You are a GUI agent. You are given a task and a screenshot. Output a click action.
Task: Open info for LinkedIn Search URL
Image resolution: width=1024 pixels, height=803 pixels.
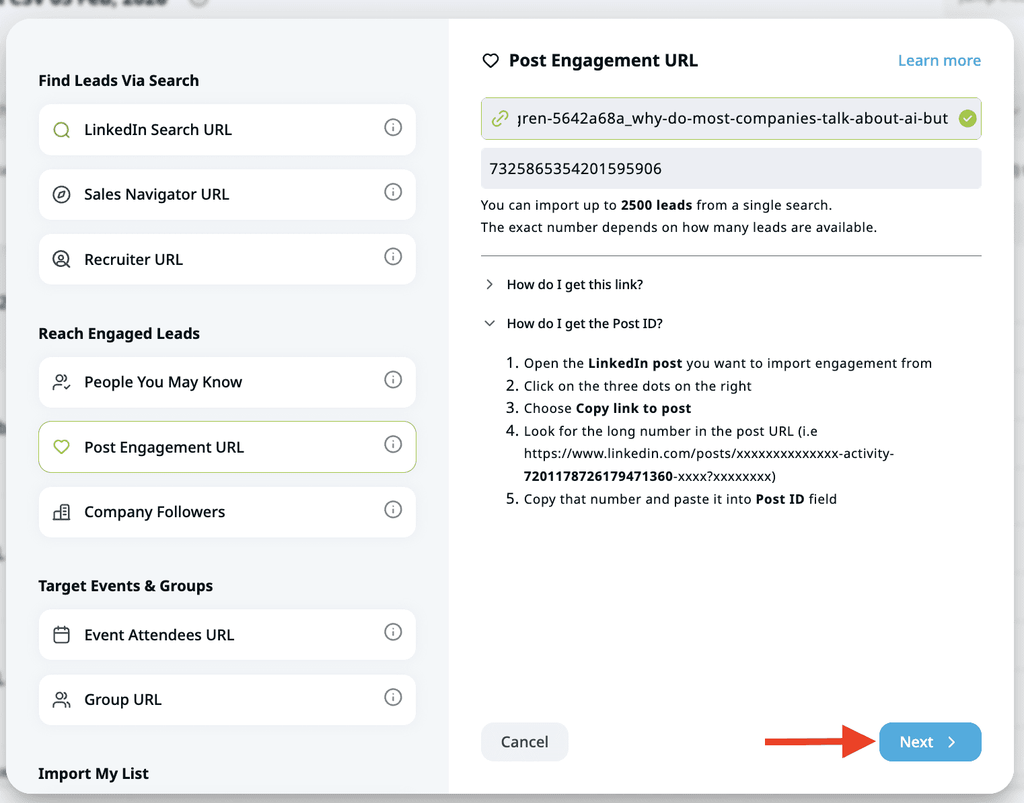point(392,127)
